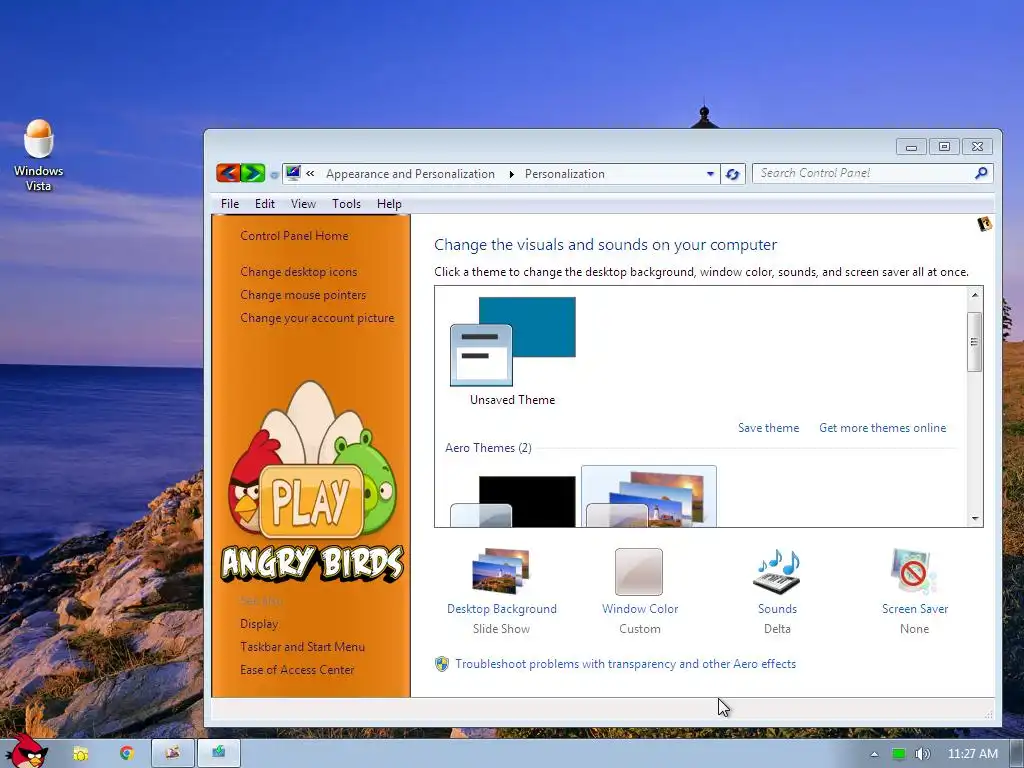This screenshot has width=1024, height=768.
Task: Open Change mouse pointers link
Action: pos(303,295)
